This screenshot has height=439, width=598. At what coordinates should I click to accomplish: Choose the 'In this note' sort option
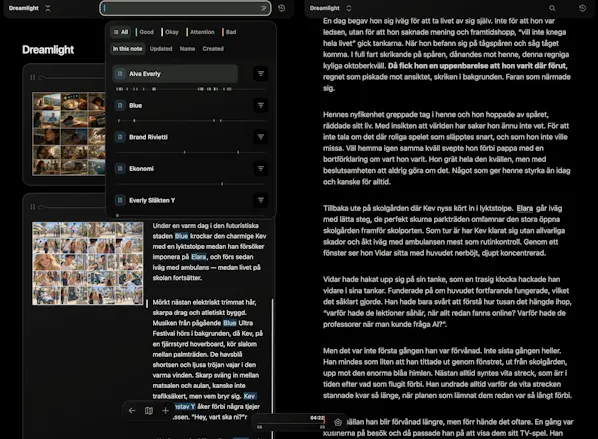pos(127,49)
